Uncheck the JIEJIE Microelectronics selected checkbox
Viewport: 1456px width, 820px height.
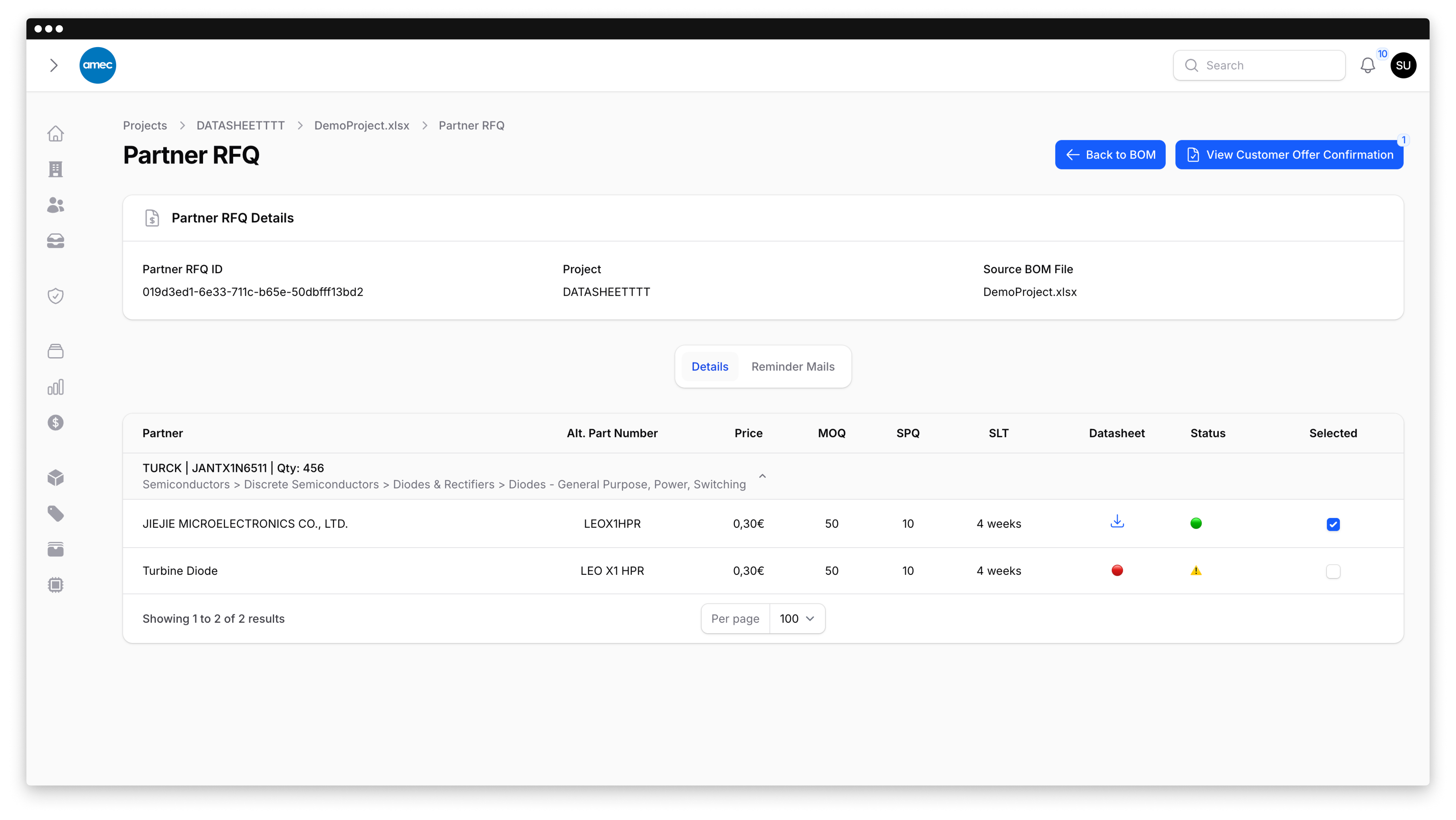(1333, 524)
